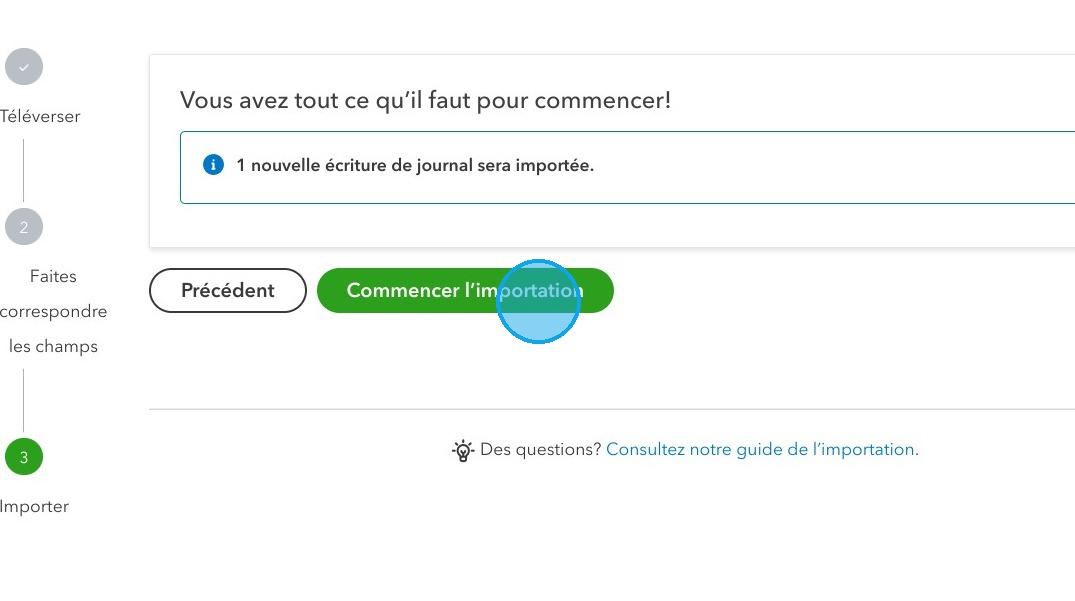
Task: Start import with Commencer l'importation button
Action: pyautogui.click(x=465, y=291)
